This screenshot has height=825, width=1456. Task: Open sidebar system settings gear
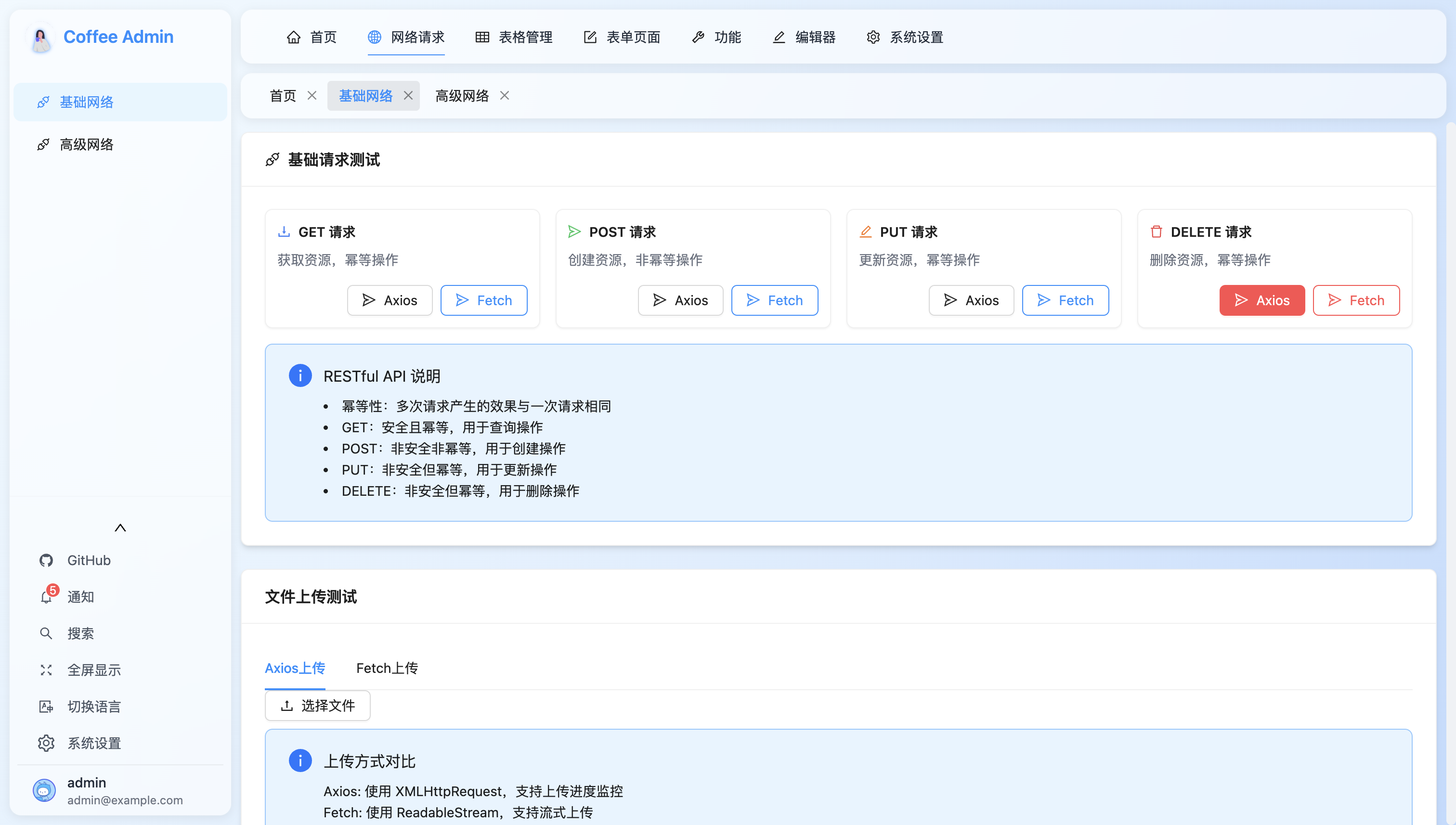tap(47, 743)
